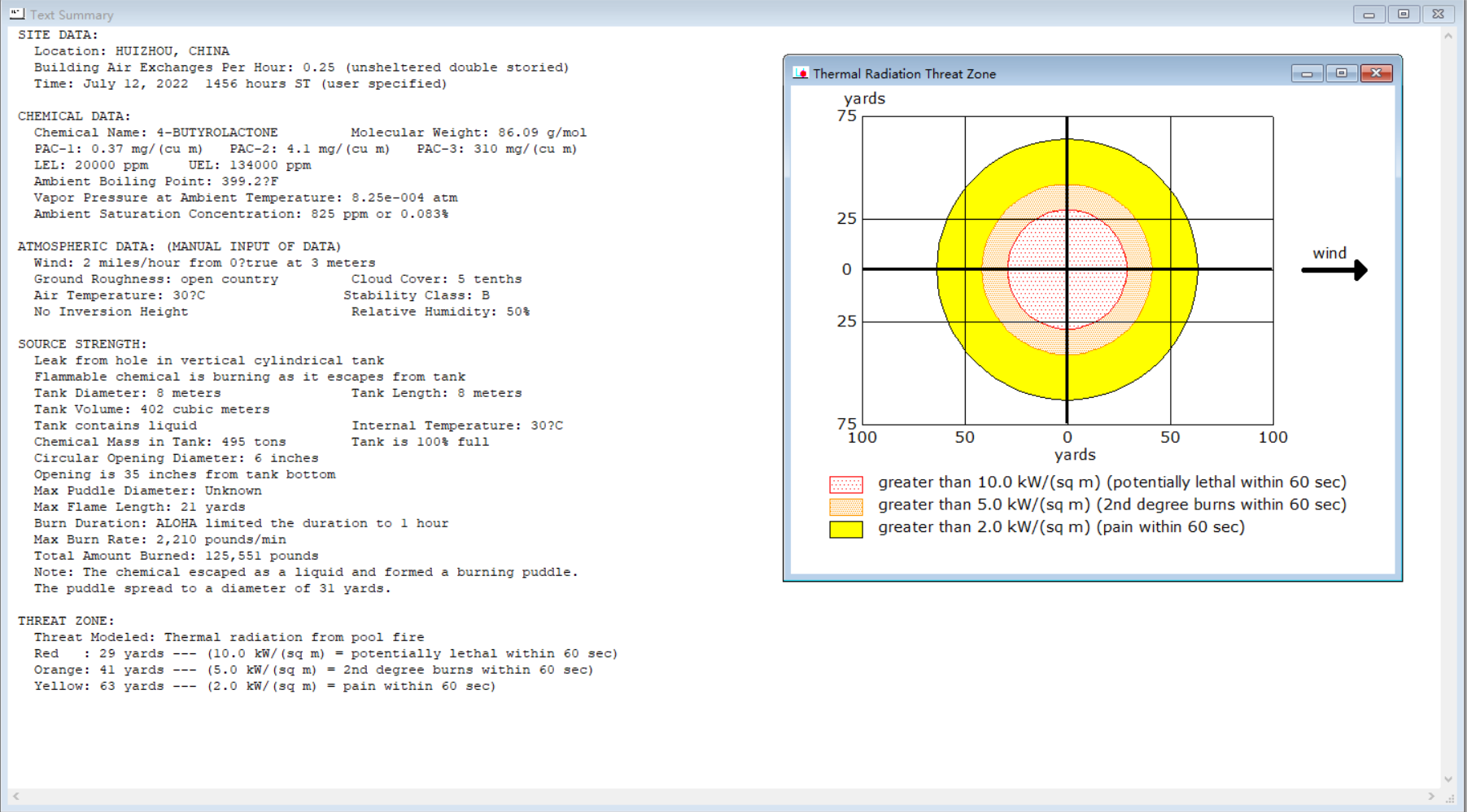Click 'LEL: 20000 ppm' value
1467x812 pixels.
[x=91, y=165]
